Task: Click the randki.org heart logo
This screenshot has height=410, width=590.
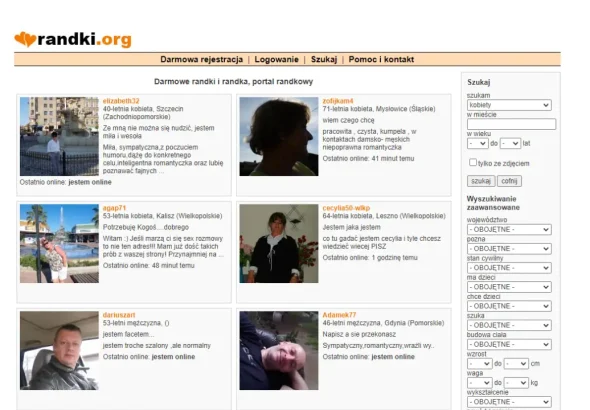Action: (73, 39)
